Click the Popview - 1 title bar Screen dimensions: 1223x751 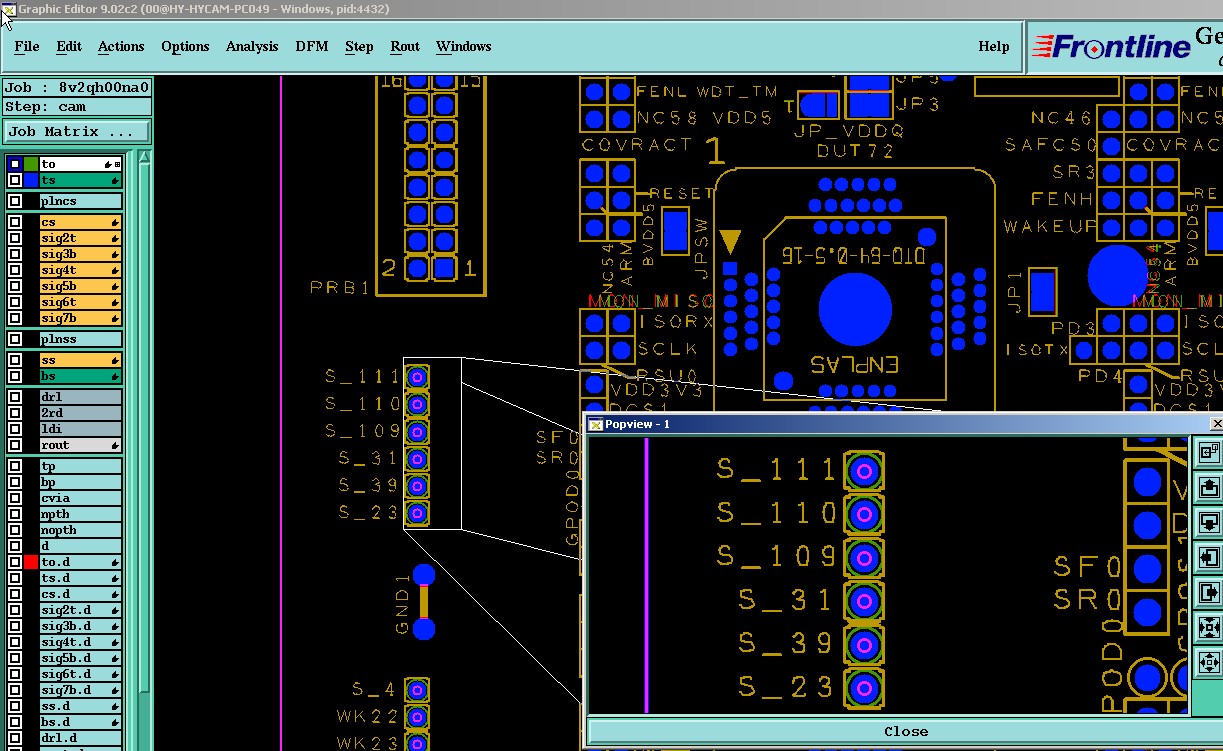coord(896,424)
